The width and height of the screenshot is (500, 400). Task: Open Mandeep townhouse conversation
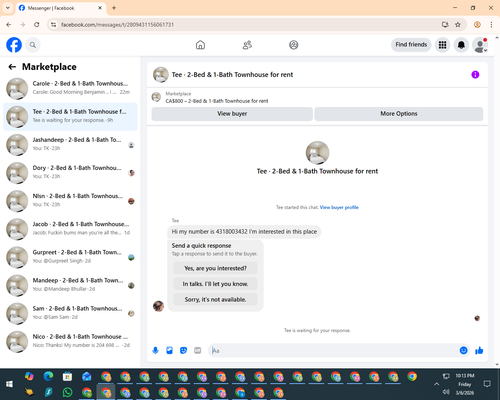click(70, 285)
